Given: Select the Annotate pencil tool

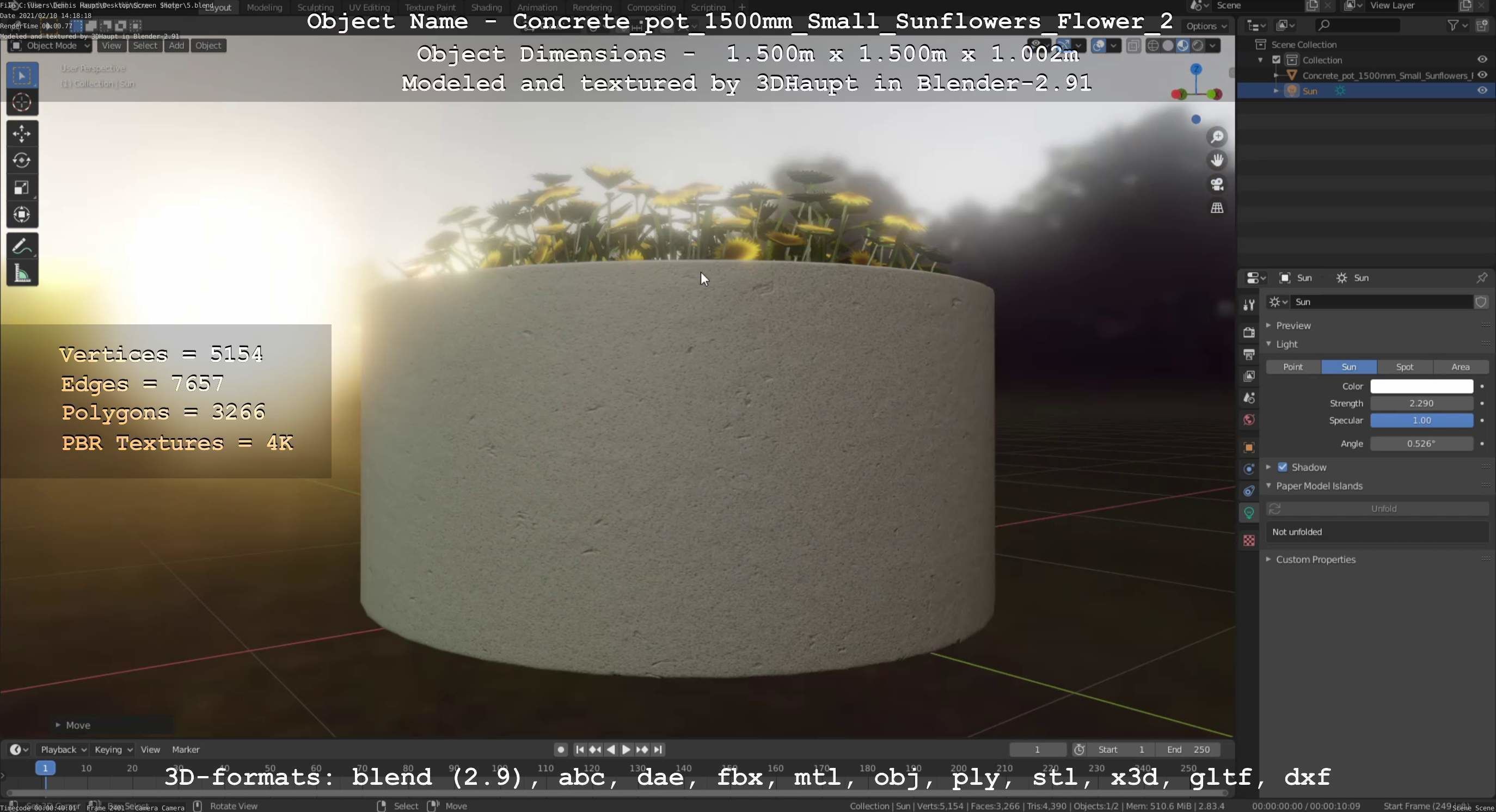Looking at the screenshot, I should click(x=22, y=247).
